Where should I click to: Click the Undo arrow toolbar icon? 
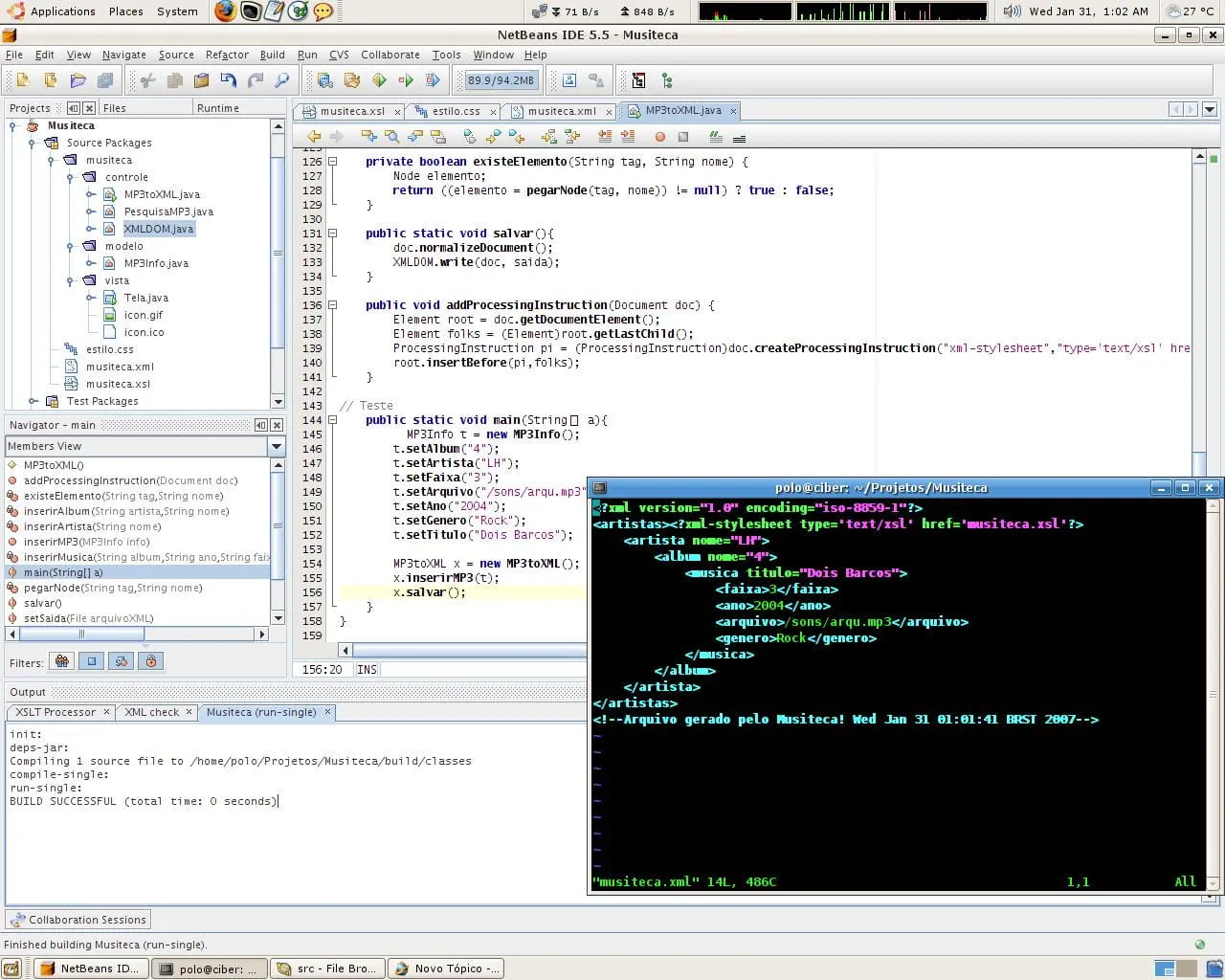tap(228, 81)
